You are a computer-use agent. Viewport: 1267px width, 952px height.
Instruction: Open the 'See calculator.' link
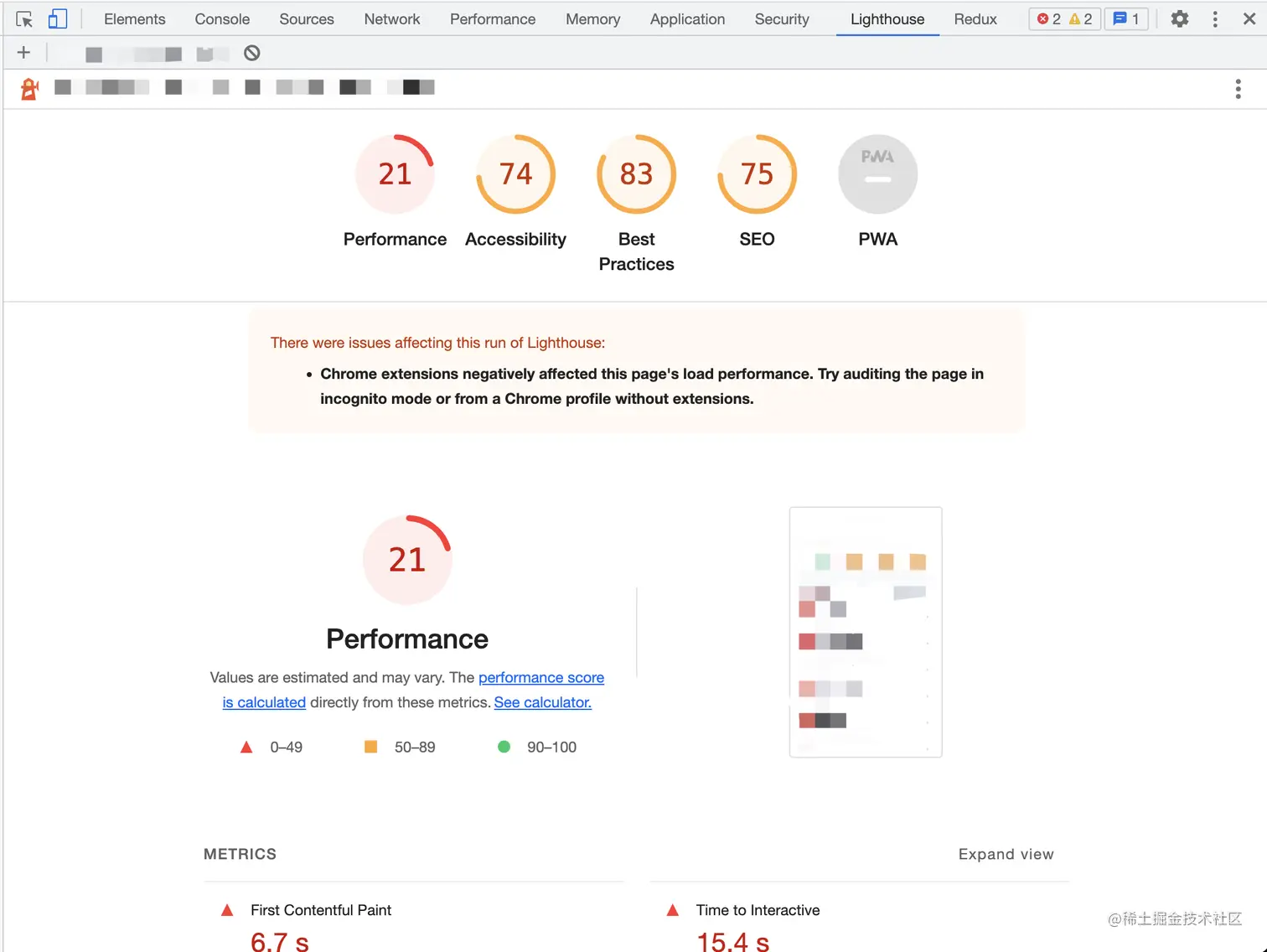(543, 702)
